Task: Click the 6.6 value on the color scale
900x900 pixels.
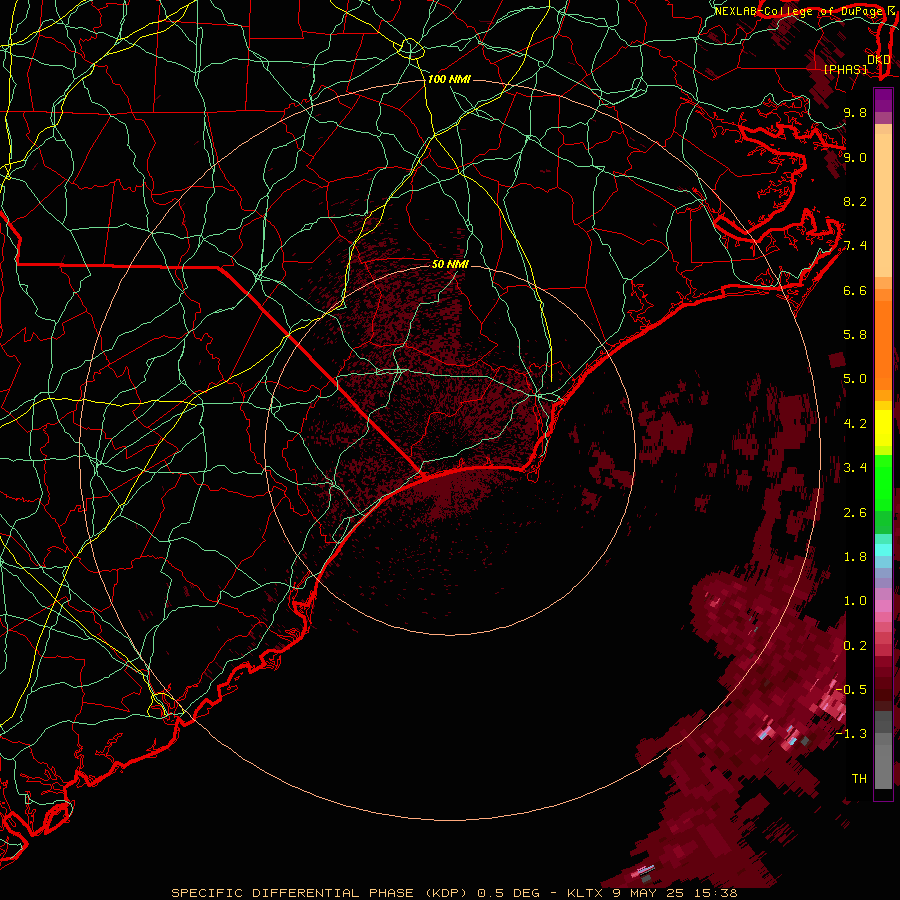Action: (x=855, y=290)
